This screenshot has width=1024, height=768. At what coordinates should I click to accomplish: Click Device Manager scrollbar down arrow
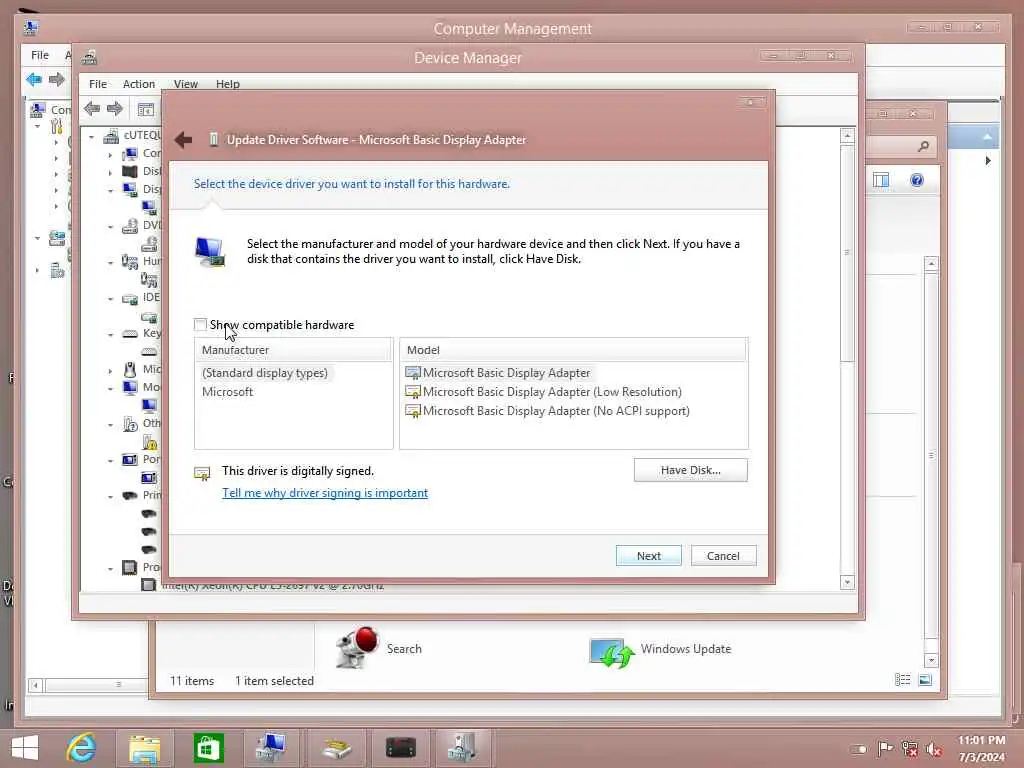click(x=847, y=582)
